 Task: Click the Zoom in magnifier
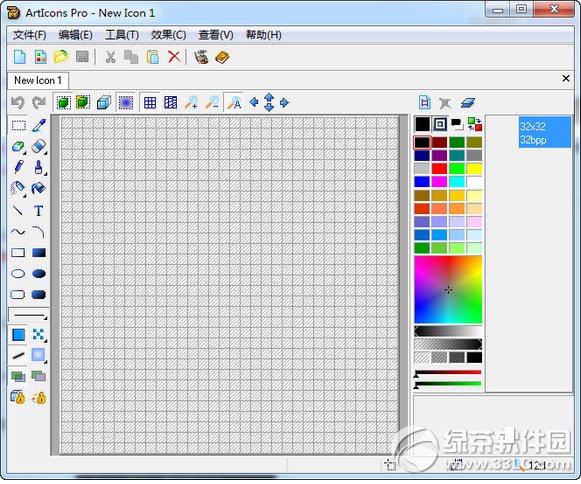(x=191, y=103)
